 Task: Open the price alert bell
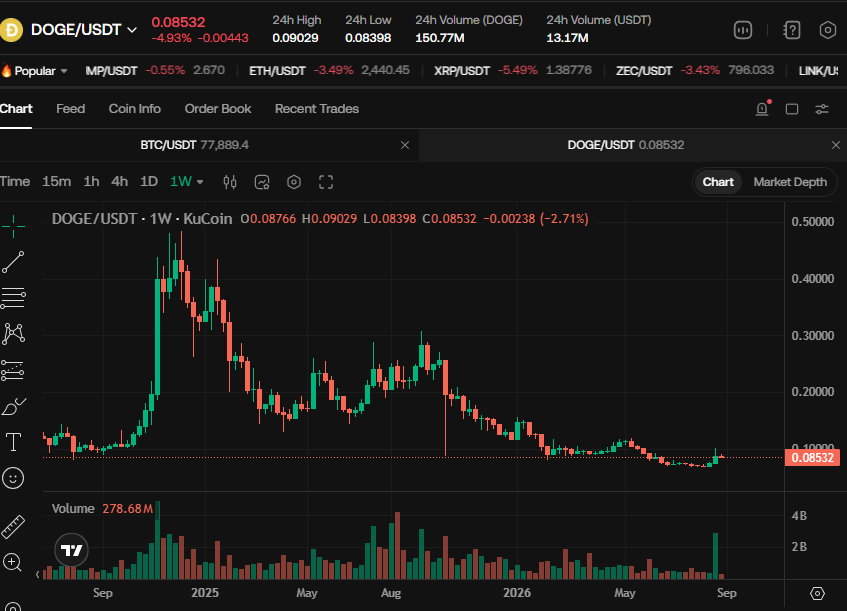point(762,109)
